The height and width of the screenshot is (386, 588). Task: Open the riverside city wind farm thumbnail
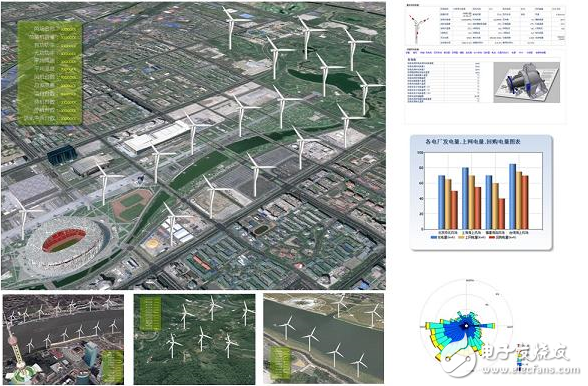click(x=63, y=339)
